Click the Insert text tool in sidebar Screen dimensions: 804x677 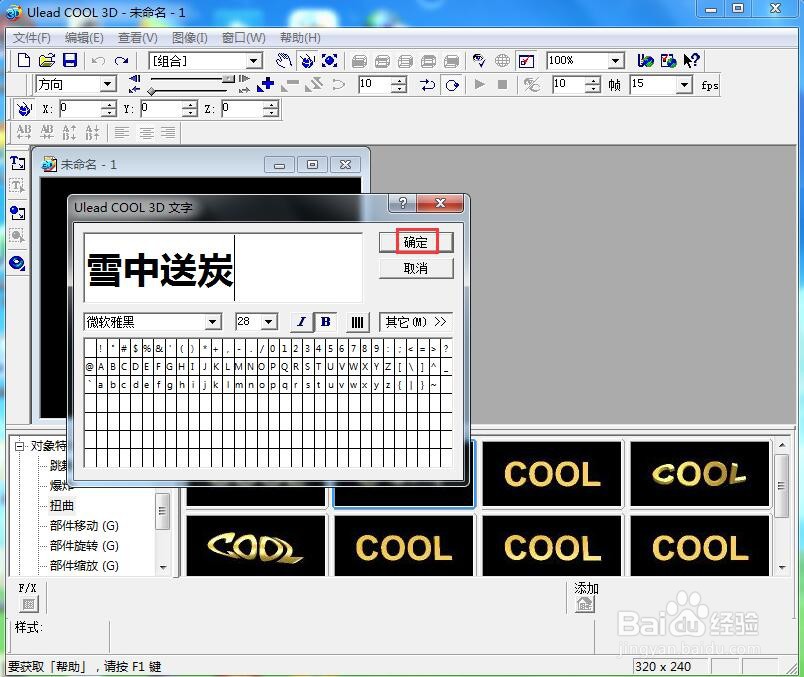pyautogui.click(x=17, y=163)
